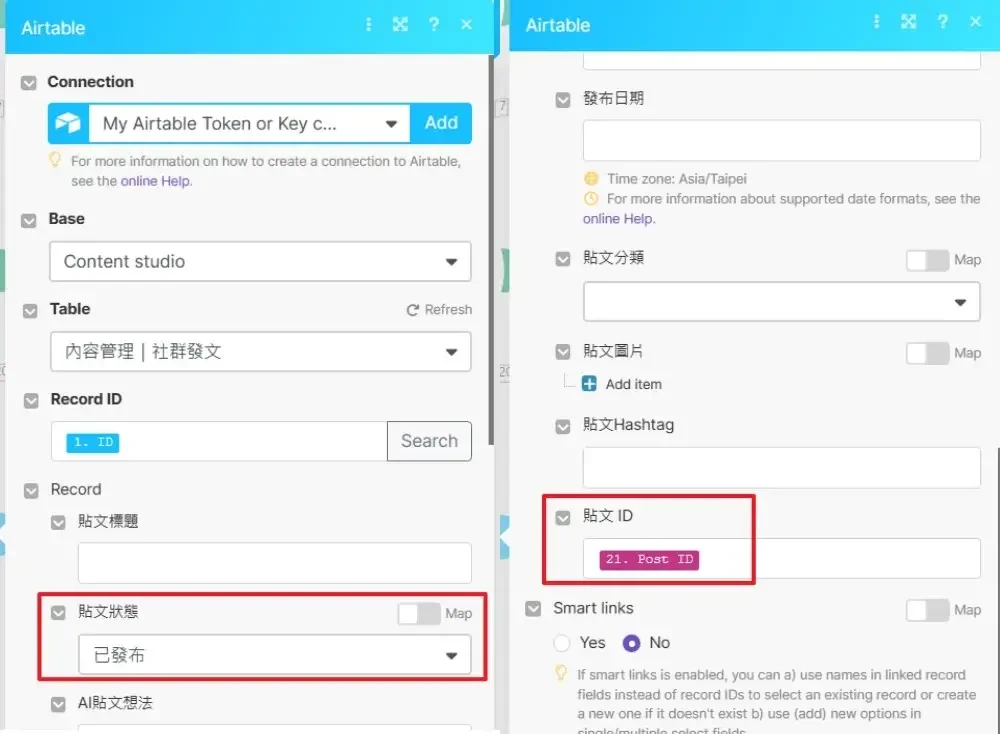Toggle the Map switch for 貼文狀態
Screen dimensions: 1000x734
pyautogui.click(x=419, y=613)
